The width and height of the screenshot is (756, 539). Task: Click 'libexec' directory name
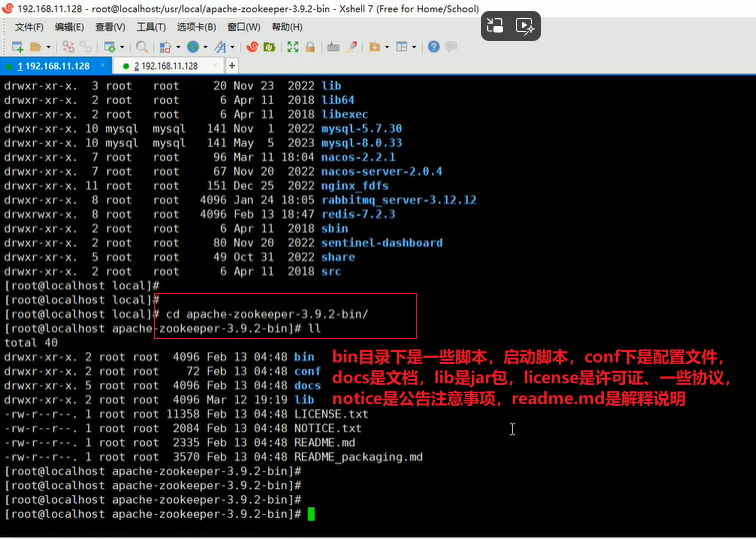point(345,115)
